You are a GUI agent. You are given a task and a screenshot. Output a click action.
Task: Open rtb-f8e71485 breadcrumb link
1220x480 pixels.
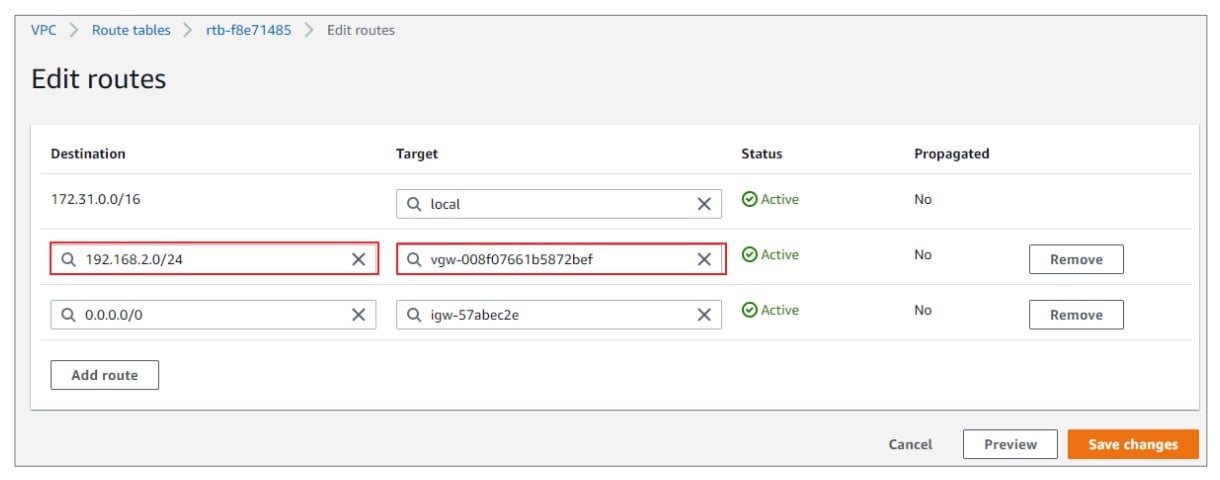(x=249, y=30)
